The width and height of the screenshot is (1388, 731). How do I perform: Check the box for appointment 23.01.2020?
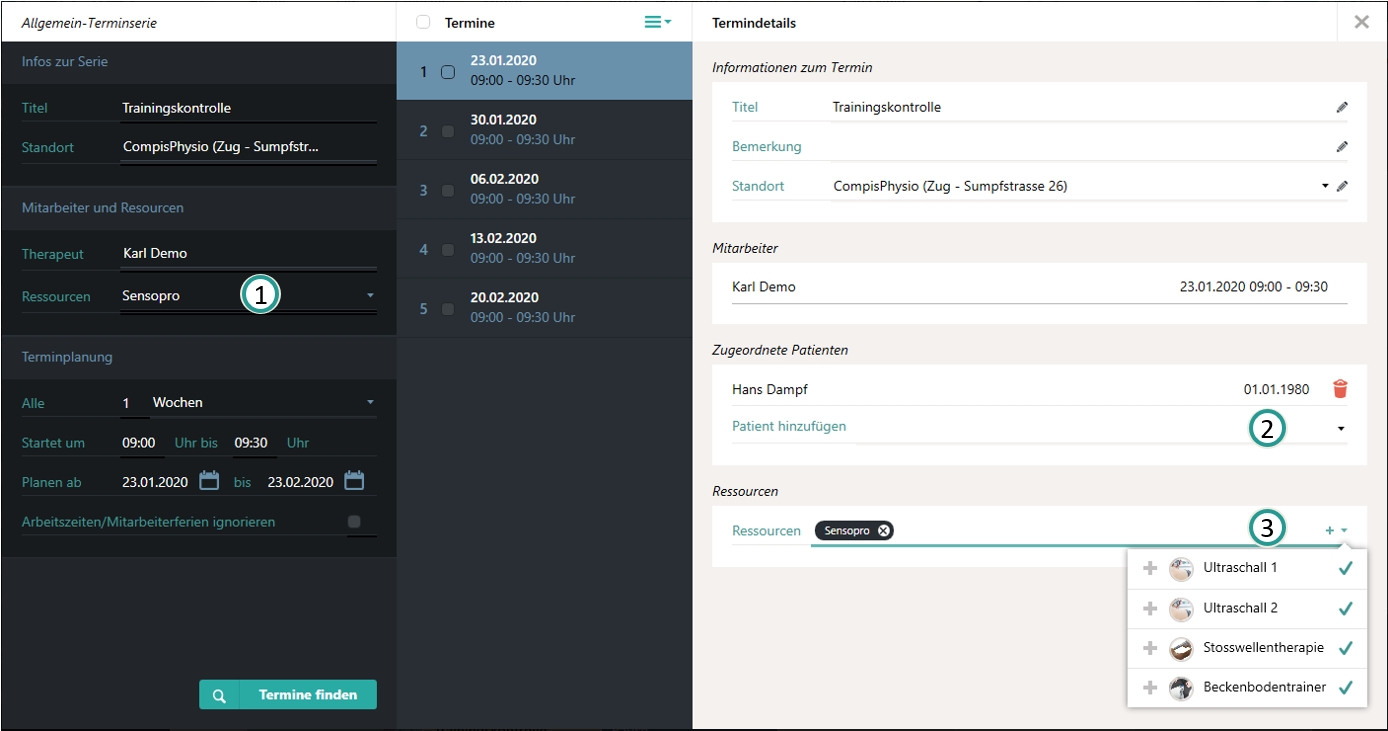pos(448,72)
